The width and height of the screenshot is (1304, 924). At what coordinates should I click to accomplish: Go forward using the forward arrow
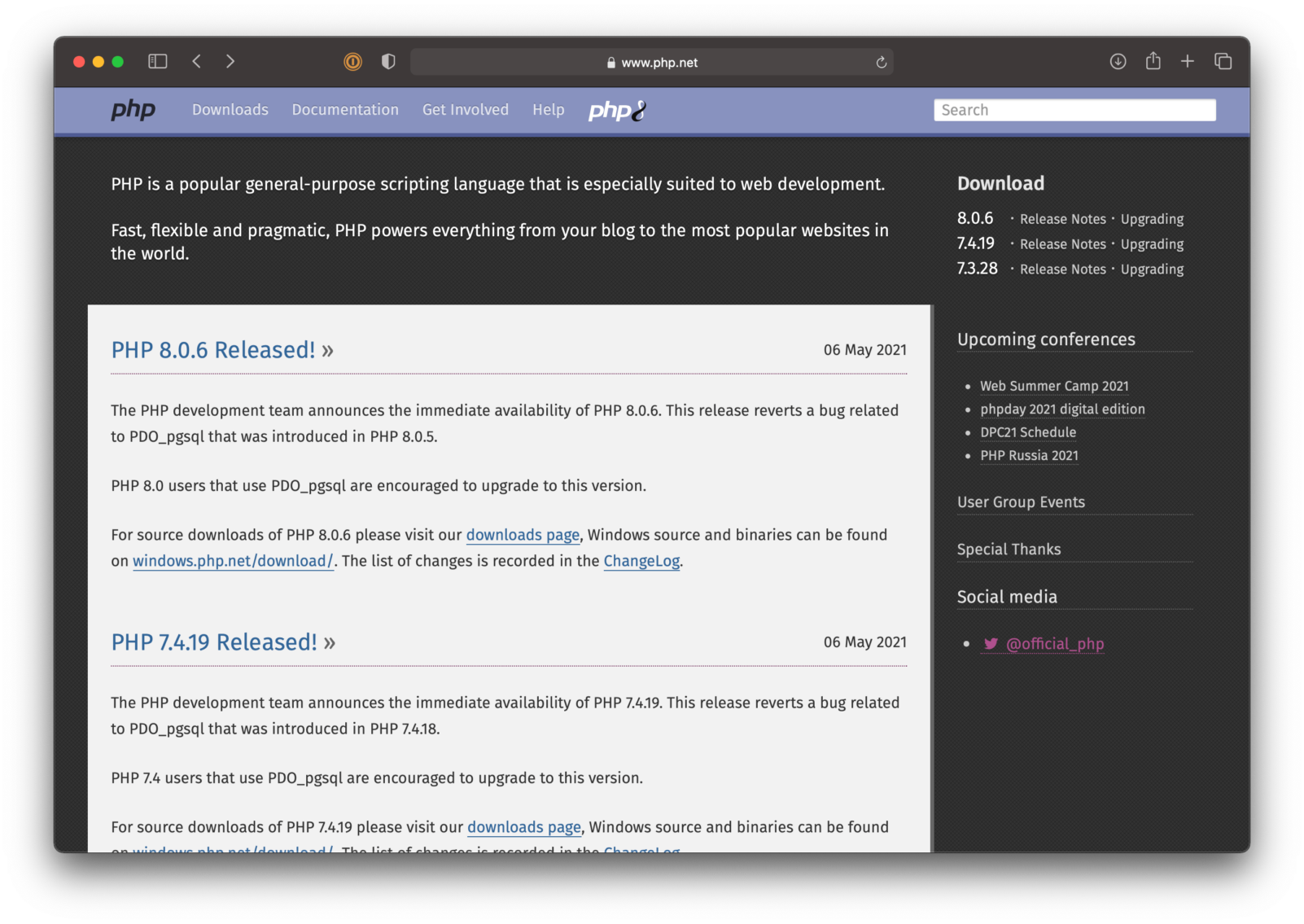[x=230, y=62]
